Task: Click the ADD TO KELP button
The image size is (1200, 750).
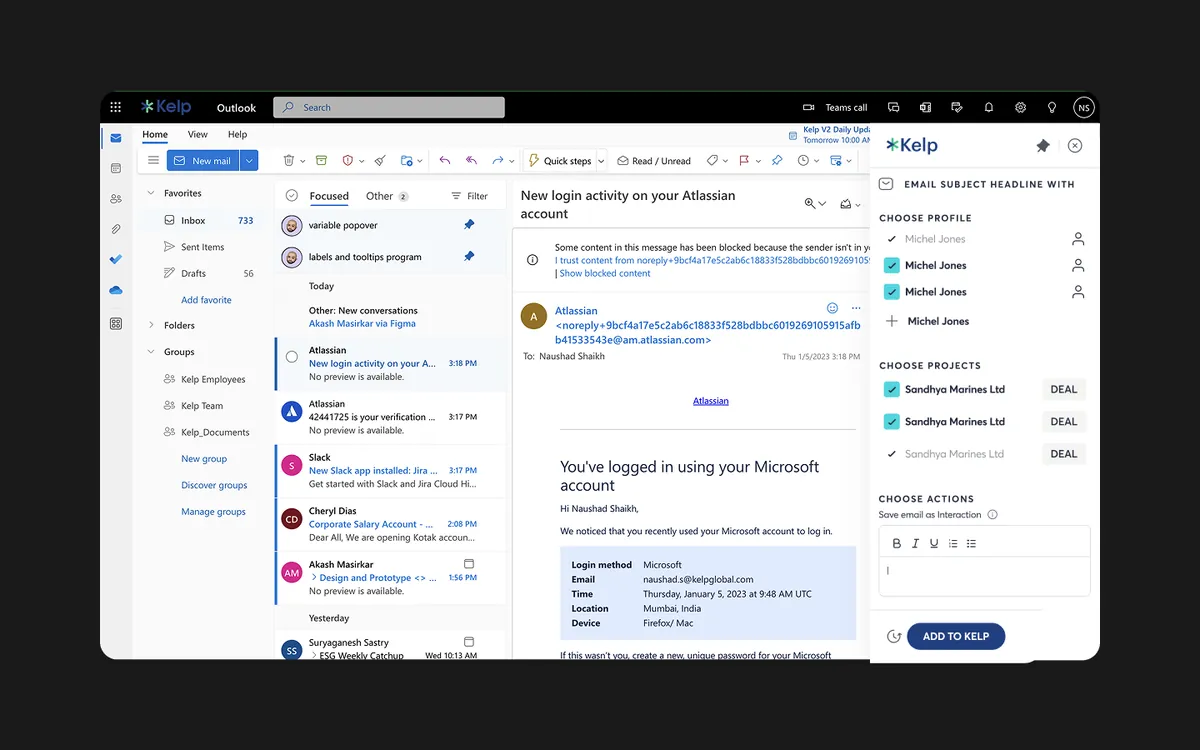Action: tap(956, 636)
